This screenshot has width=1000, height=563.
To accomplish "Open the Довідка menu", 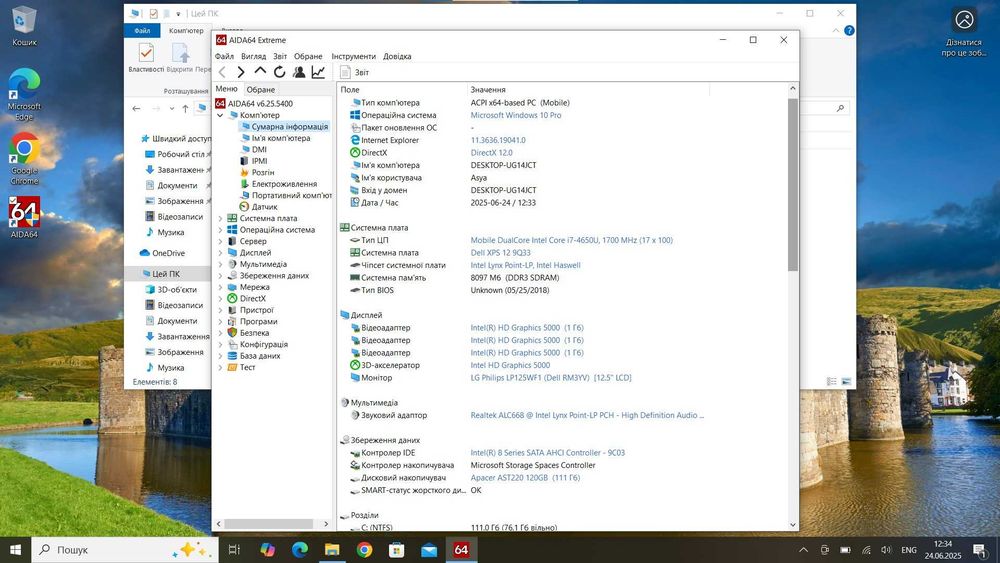I will pos(397,56).
